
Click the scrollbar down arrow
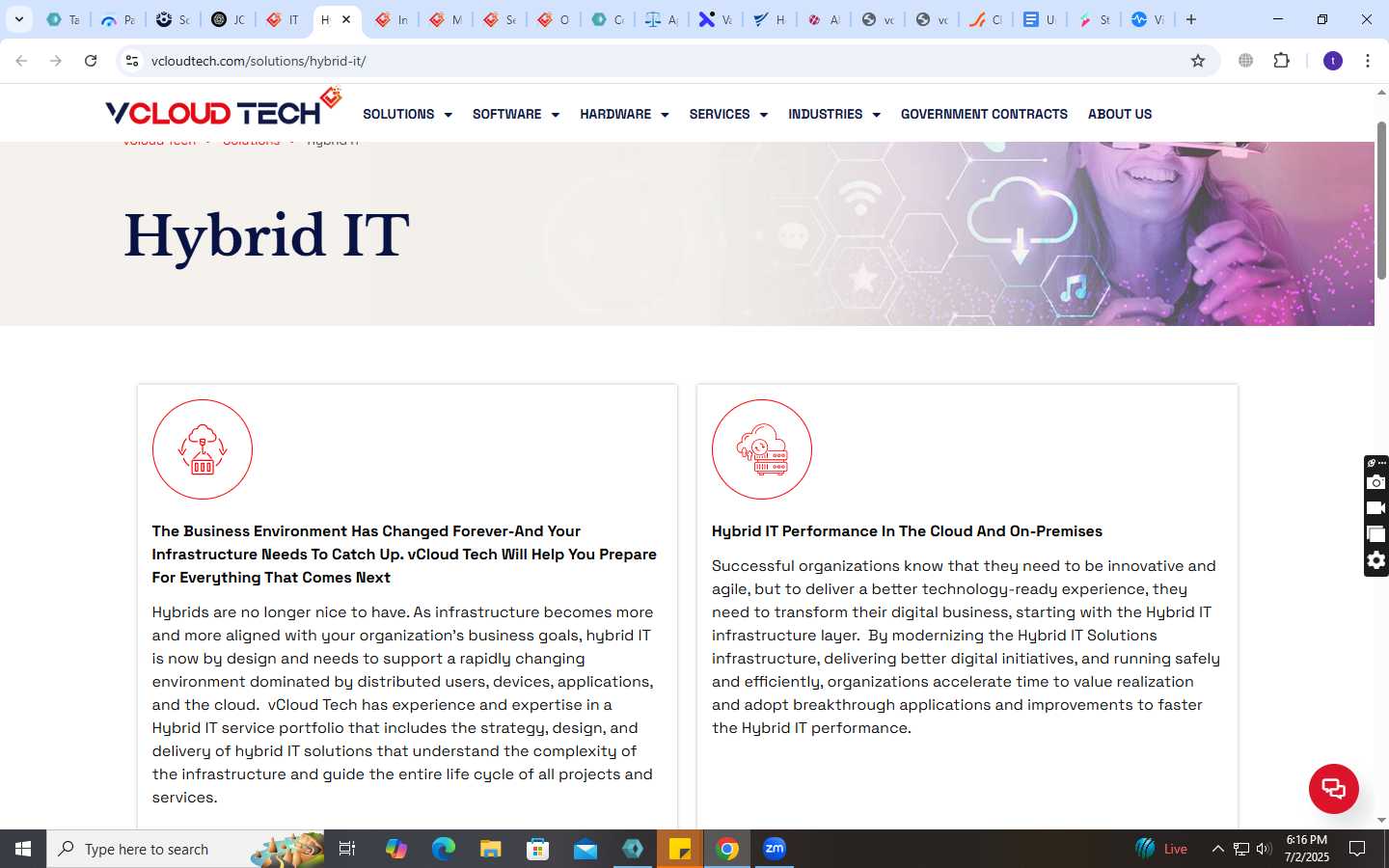tap(1381, 821)
